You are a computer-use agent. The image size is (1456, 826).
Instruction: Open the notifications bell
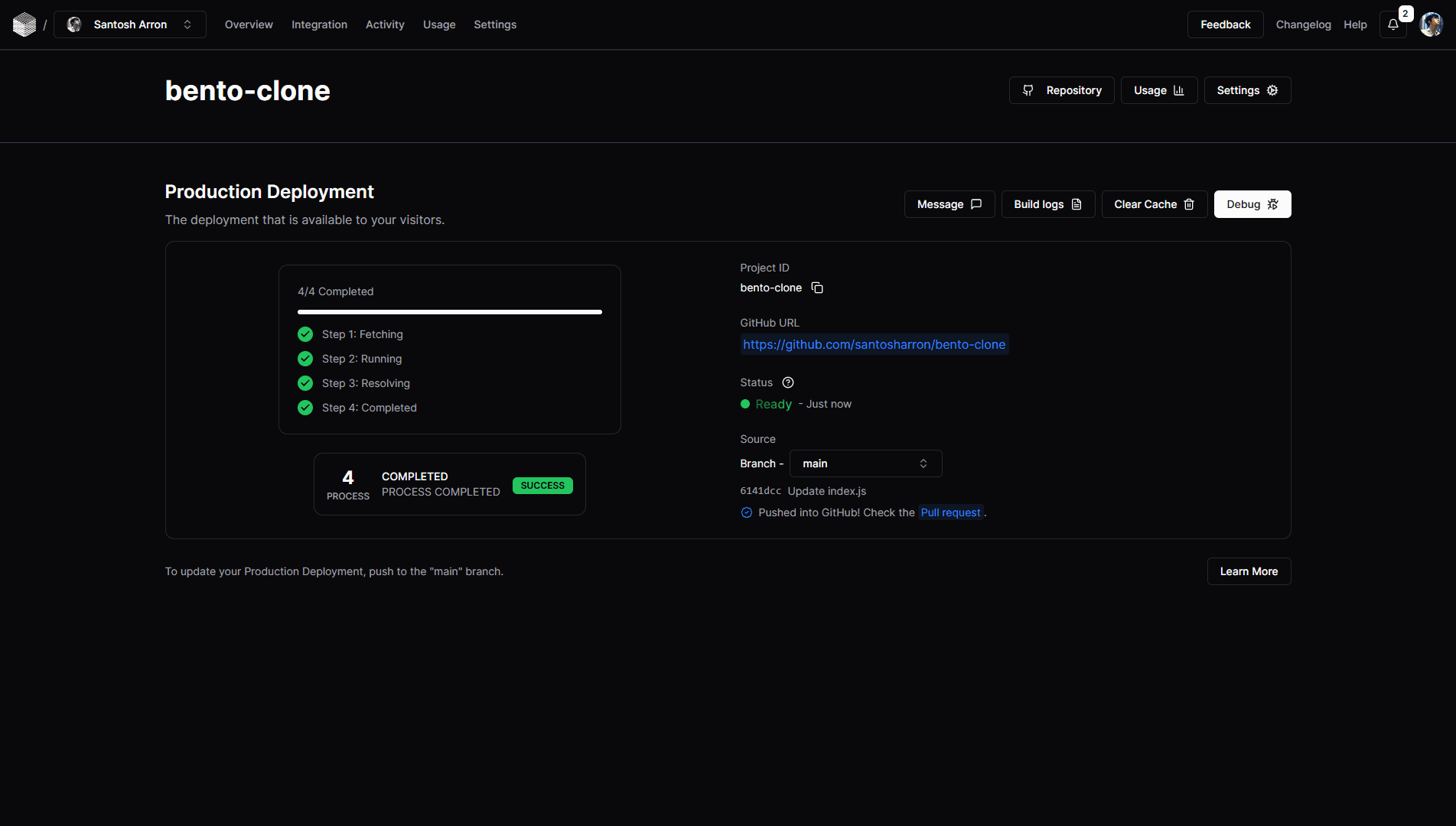point(1393,24)
